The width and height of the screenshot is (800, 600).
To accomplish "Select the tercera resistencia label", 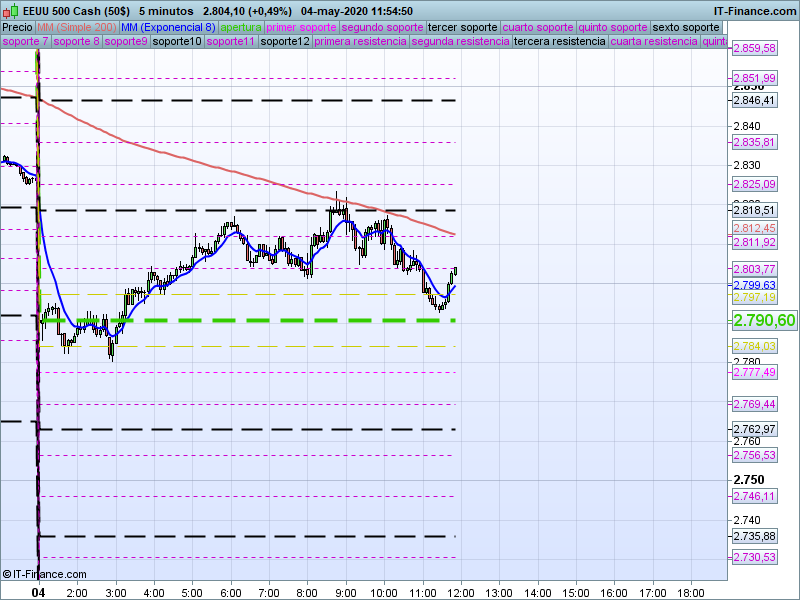I will (559, 42).
